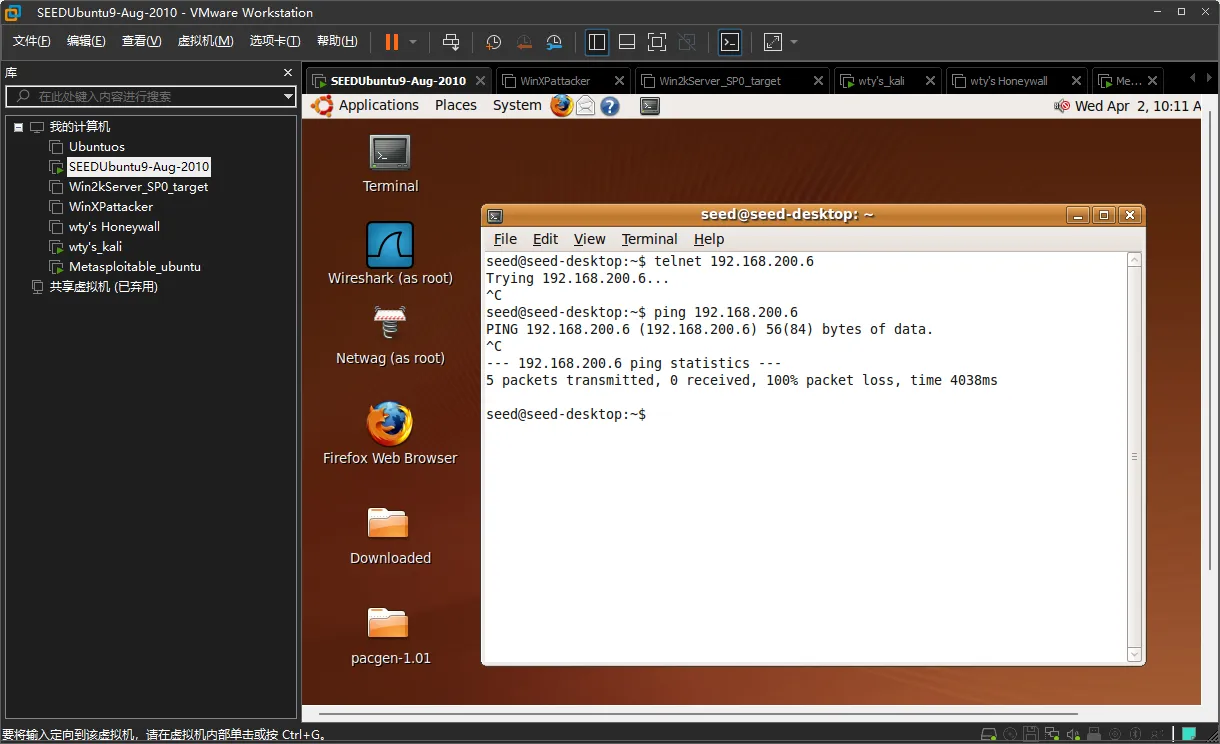Image resolution: width=1220 pixels, height=744 pixels.
Task: Open the 虚拟机(M) menu
Action: click(205, 41)
